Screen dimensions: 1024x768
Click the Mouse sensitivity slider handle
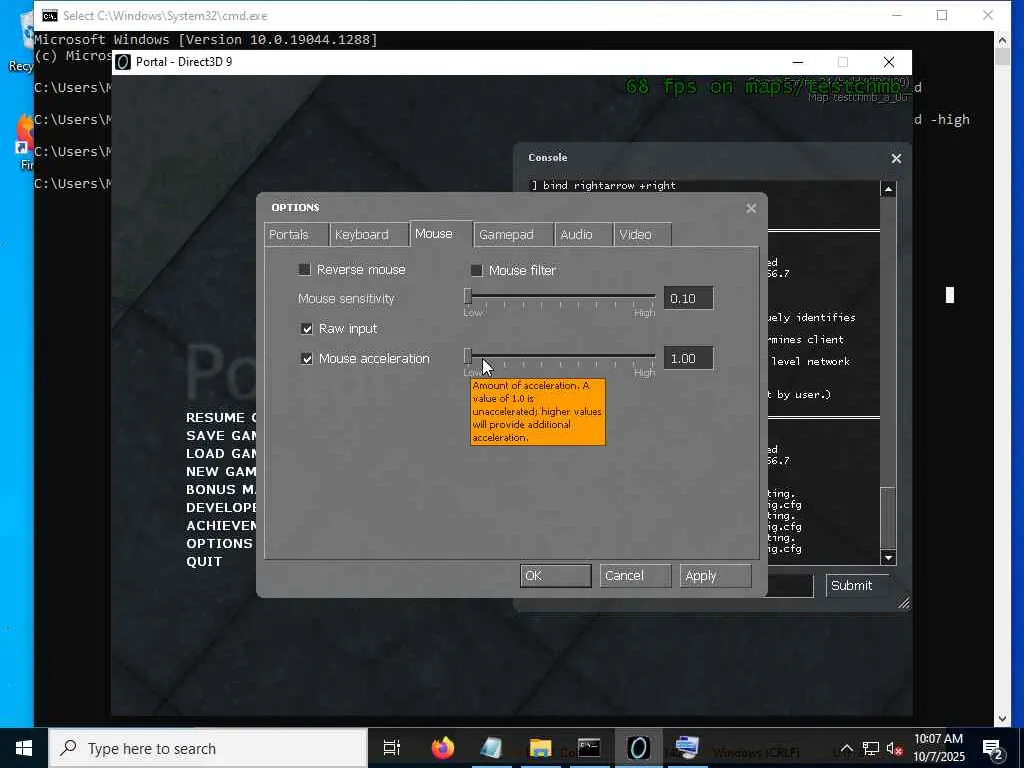468,296
